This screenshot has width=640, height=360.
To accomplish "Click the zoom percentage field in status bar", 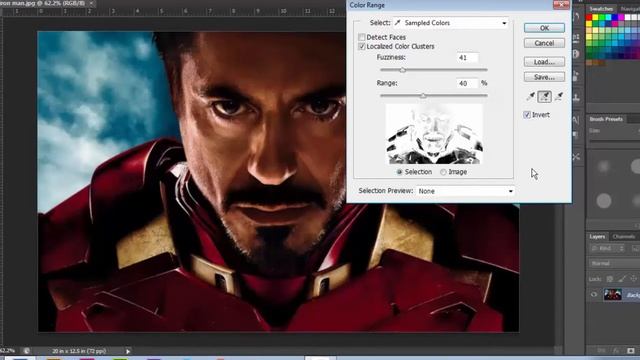I will click(x=8, y=351).
